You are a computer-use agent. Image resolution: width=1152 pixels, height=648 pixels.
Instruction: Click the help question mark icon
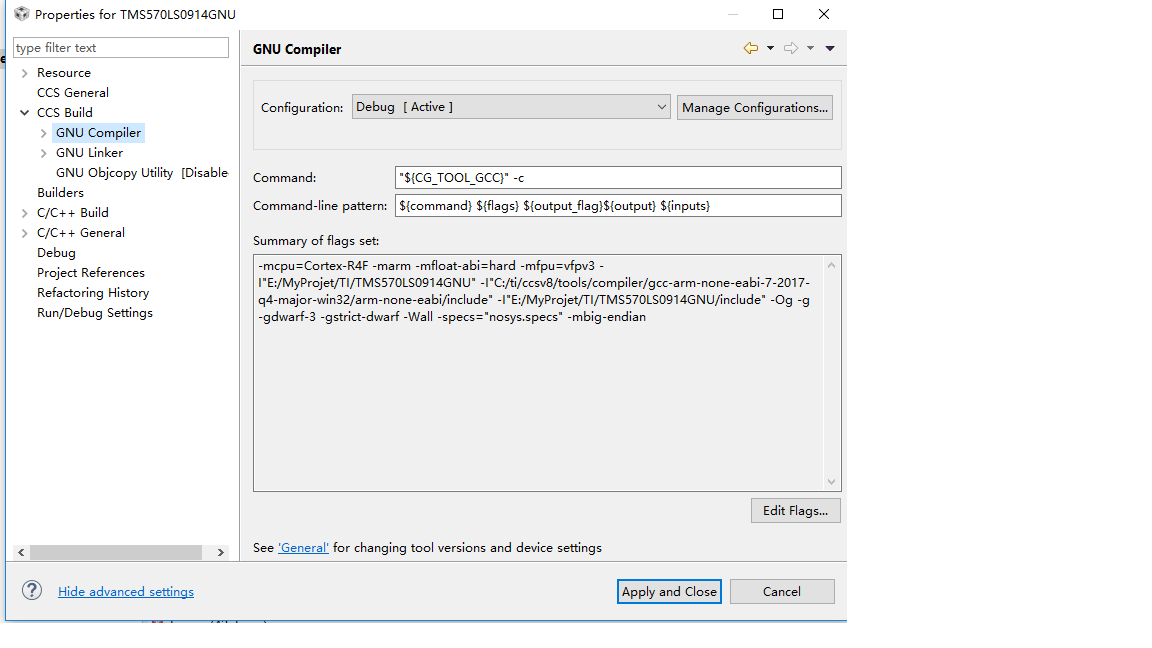[32, 591]
